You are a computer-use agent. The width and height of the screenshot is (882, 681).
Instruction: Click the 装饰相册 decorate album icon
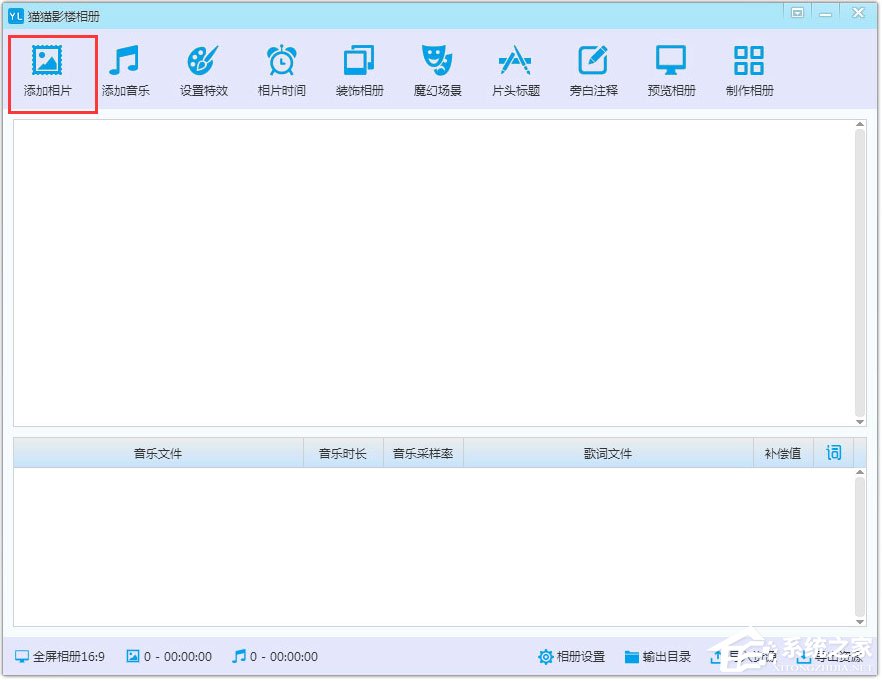click(x=359, y=71)
